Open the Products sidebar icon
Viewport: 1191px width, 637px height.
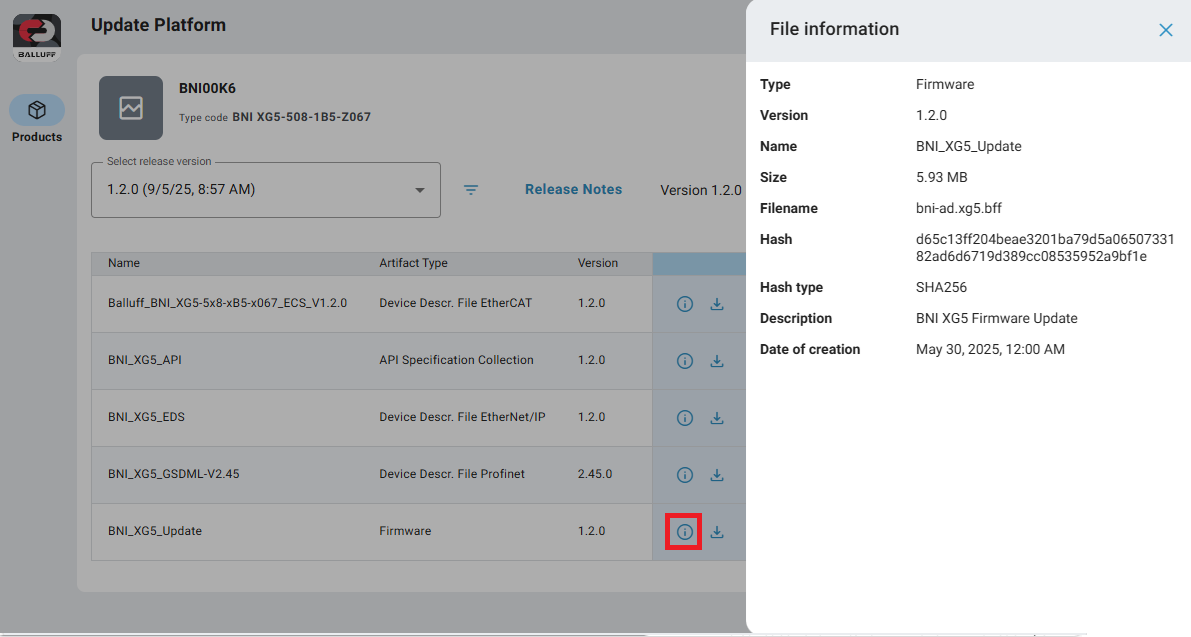37,110
